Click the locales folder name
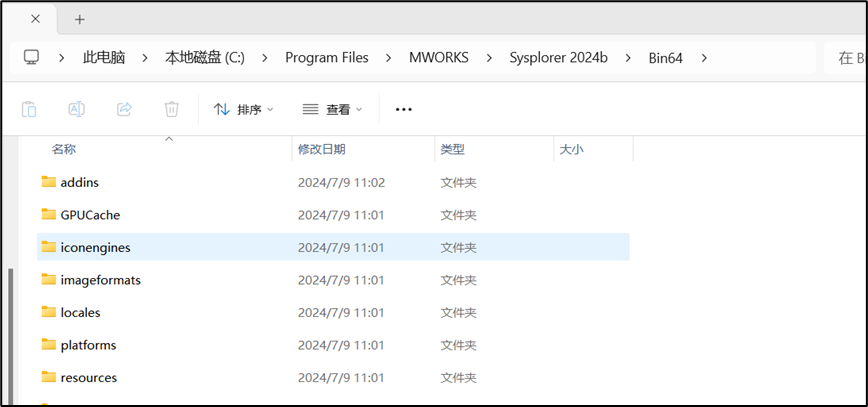Screen dimensions: 868x407 80,313
